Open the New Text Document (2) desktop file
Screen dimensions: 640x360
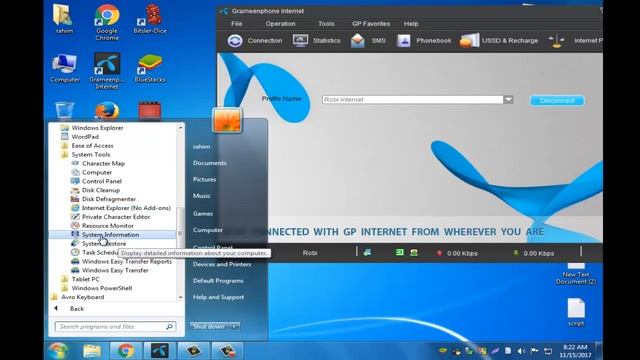(576, 274)
